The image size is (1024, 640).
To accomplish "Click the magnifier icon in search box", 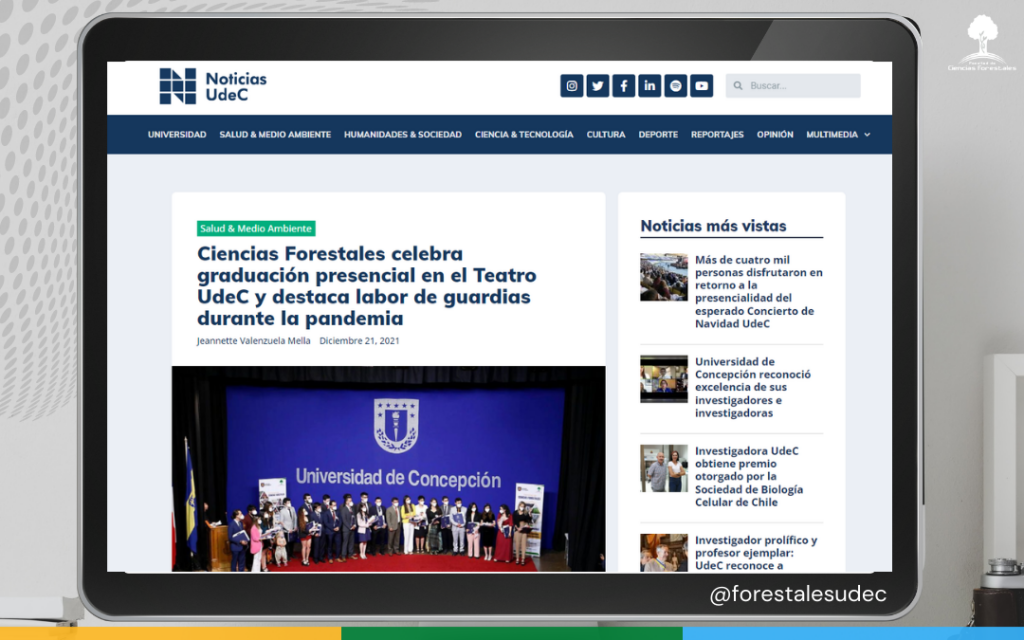I will point(738,86).
